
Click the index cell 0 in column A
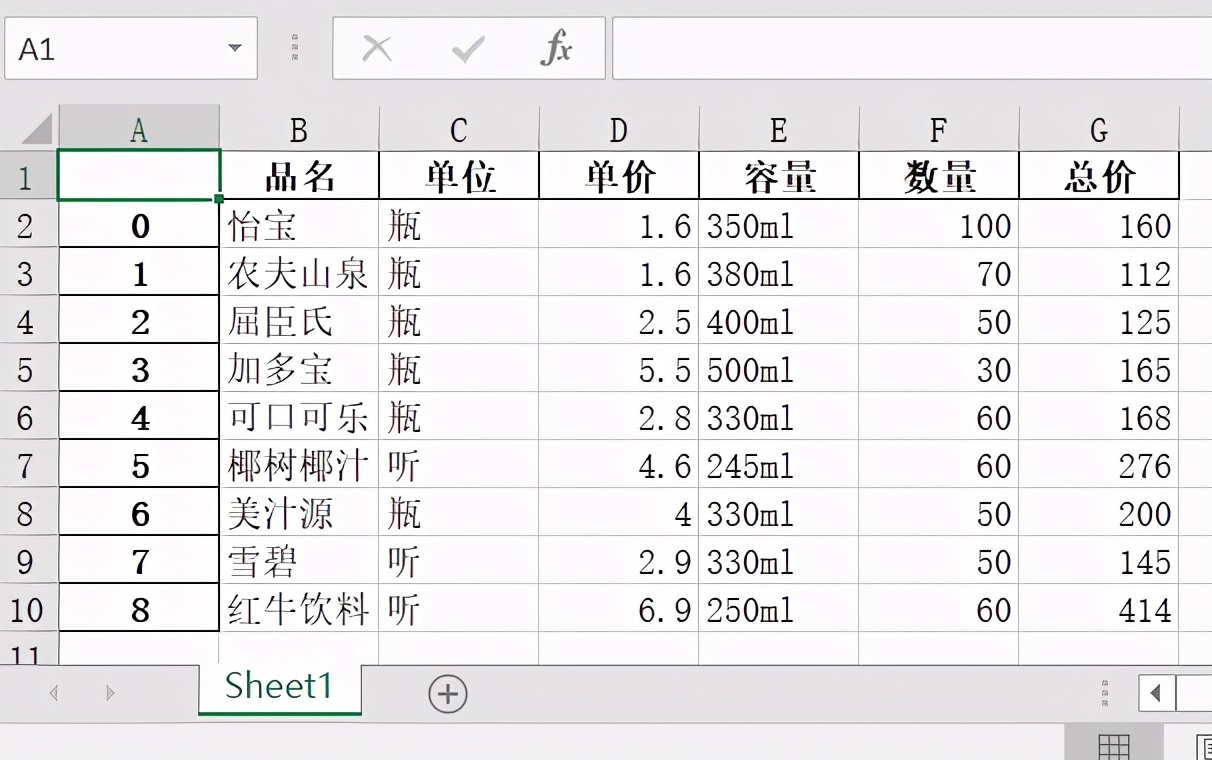(x=139, y=225)
